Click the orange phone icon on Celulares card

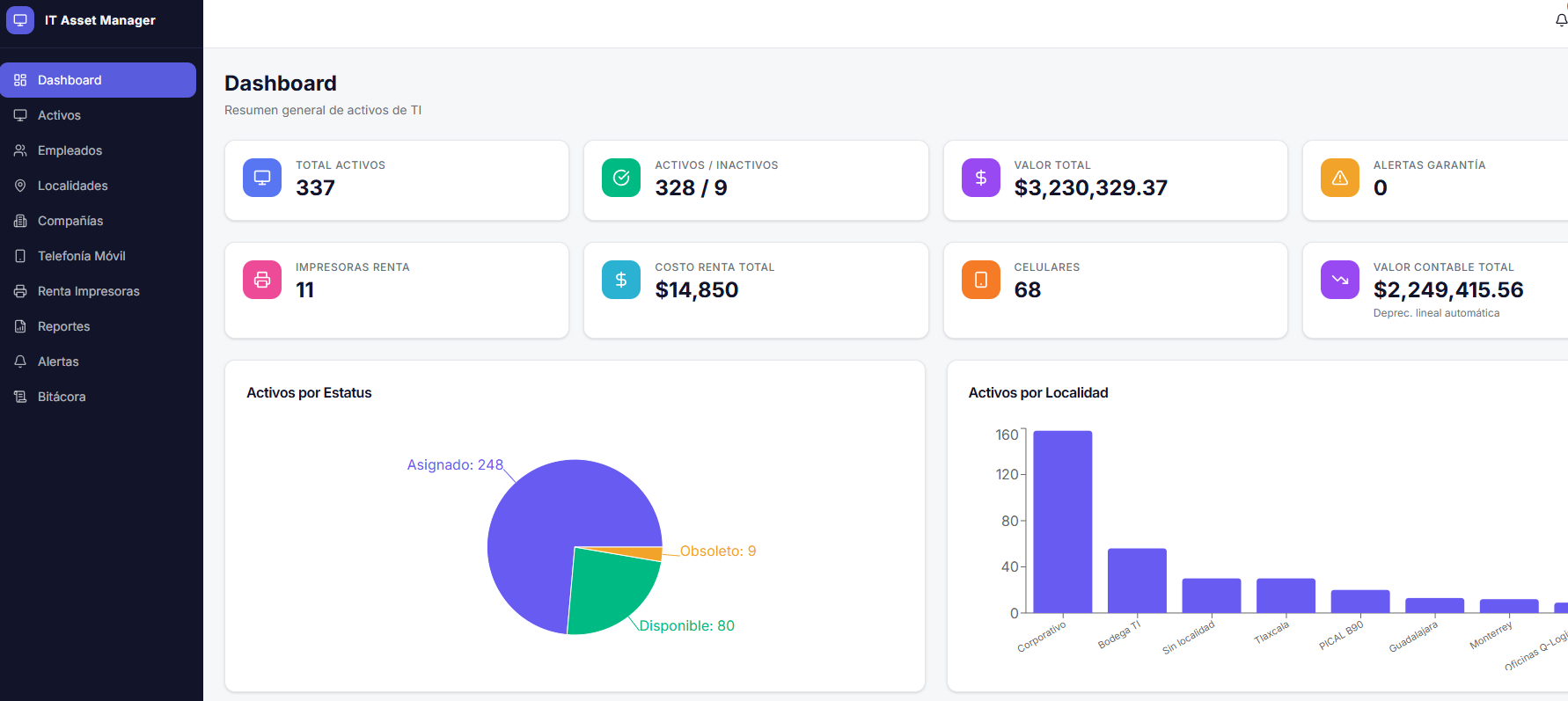point(981,280)
